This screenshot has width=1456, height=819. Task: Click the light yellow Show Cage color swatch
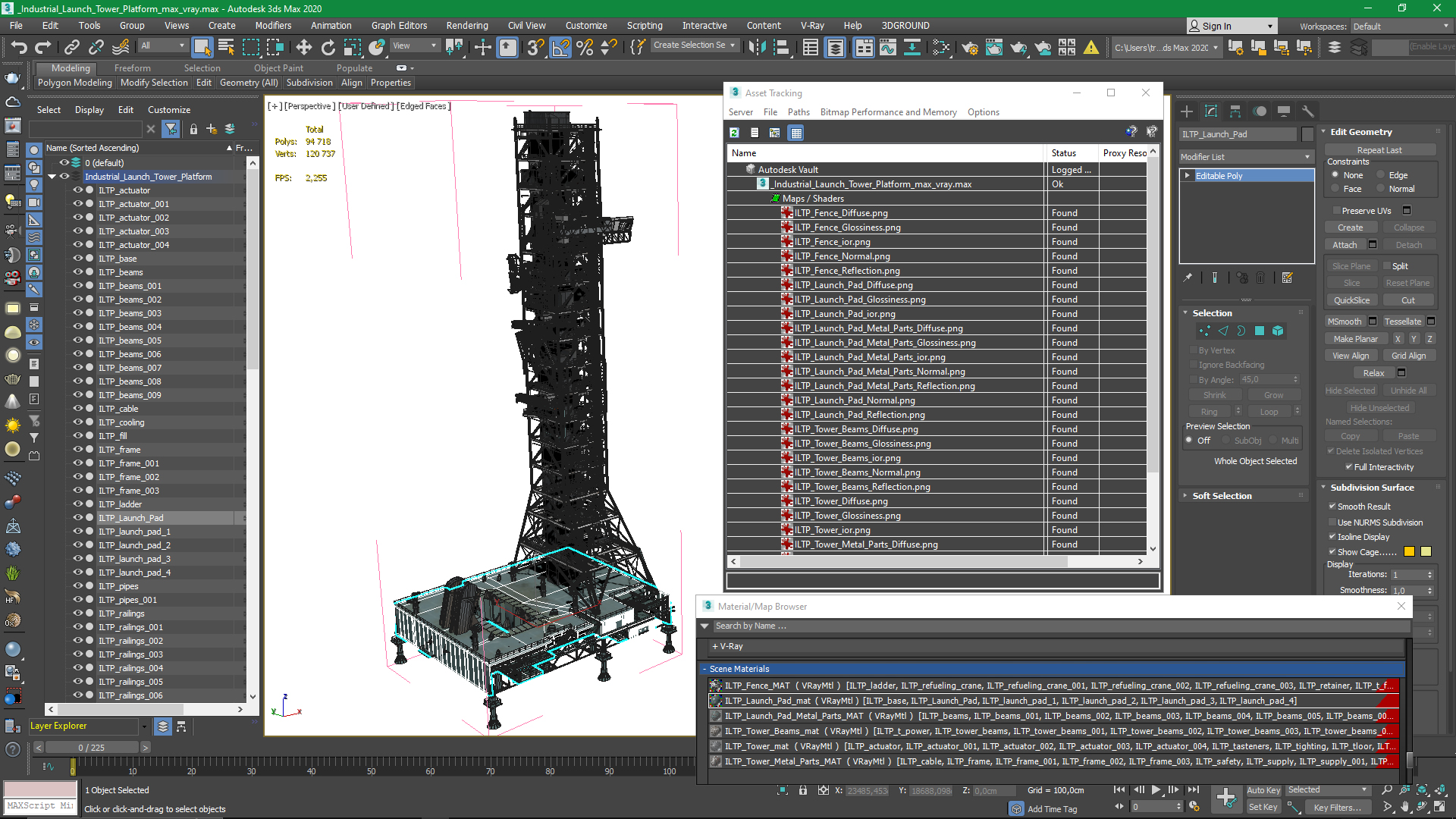[1426, 552]
